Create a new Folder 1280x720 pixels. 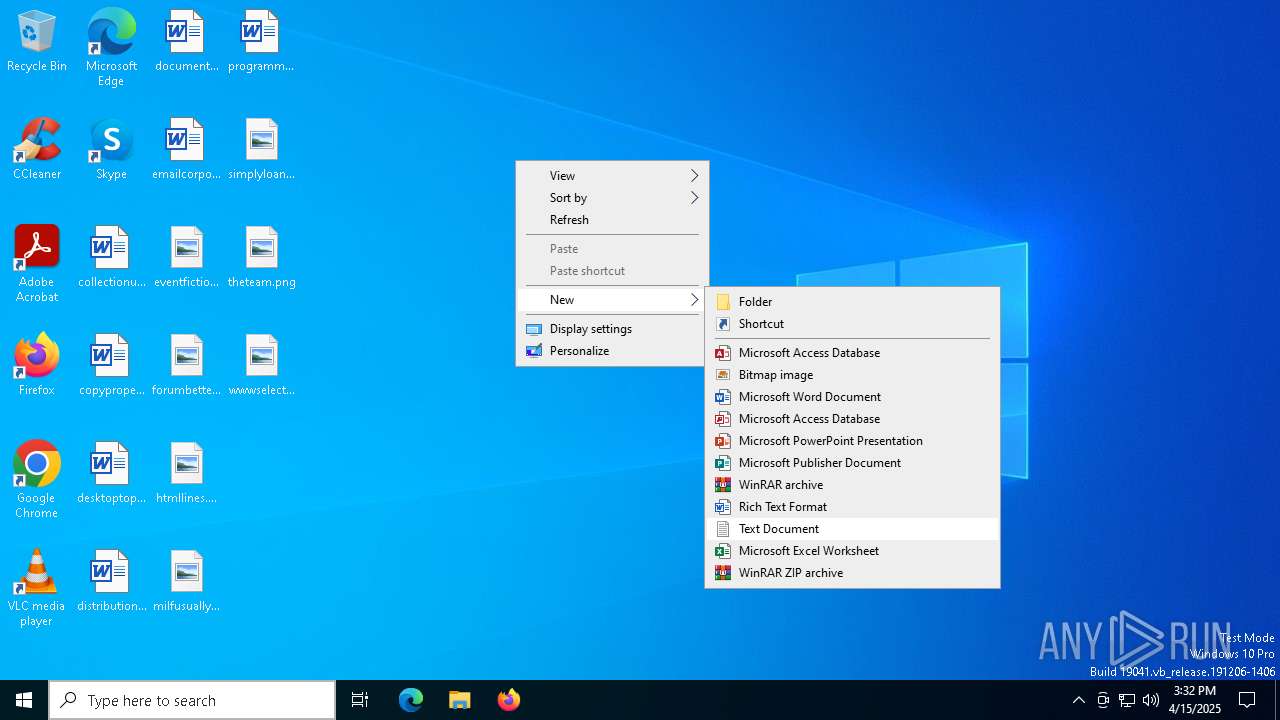click(x=852, y=302)
